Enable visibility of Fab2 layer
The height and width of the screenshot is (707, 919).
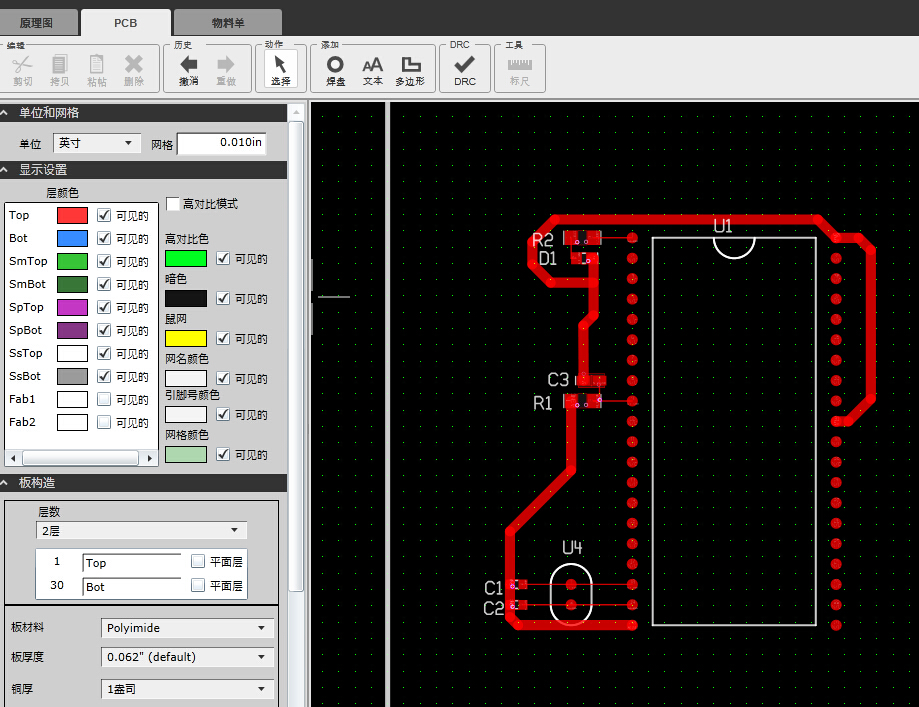point(104,422)
